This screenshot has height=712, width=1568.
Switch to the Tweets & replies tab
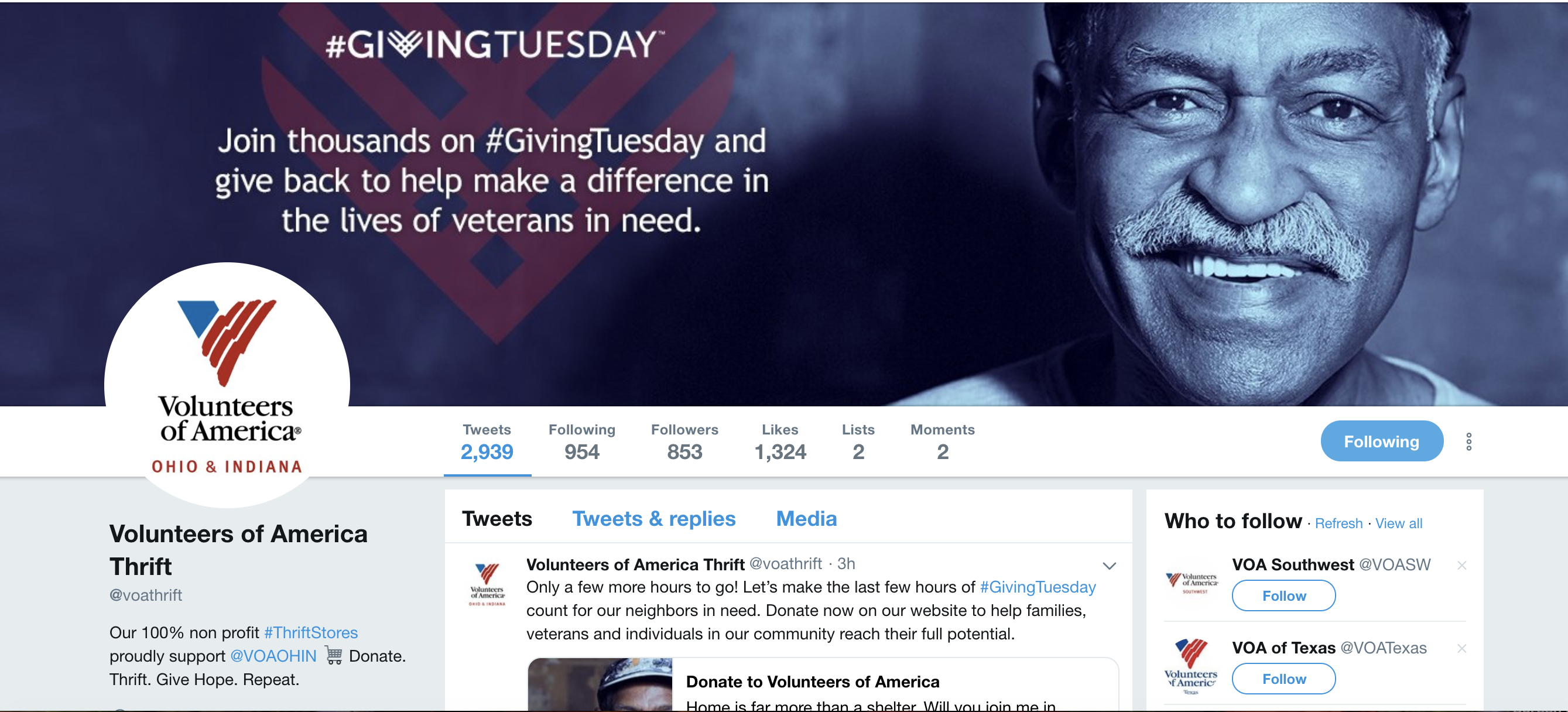(x=654, y=518)
